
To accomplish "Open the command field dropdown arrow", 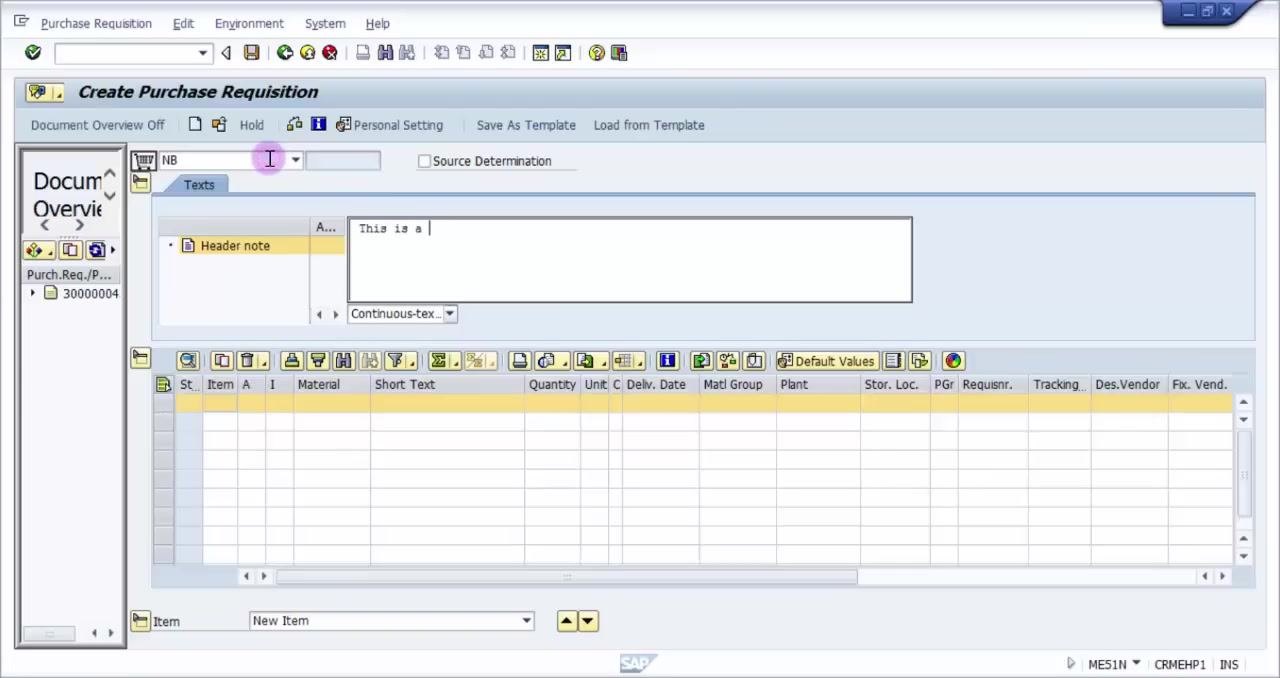I will (203, 53).
